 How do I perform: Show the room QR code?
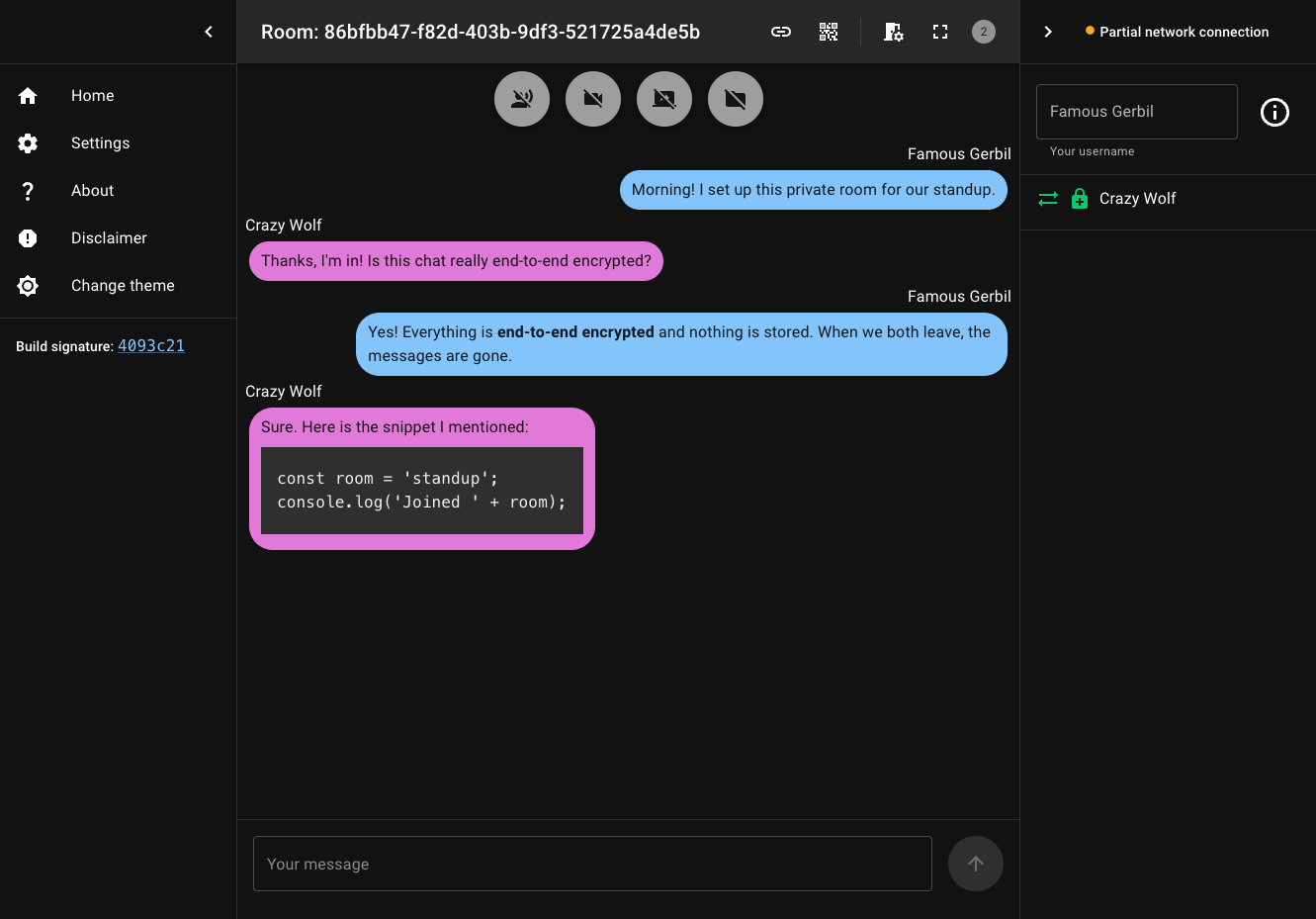coord(829,32)
